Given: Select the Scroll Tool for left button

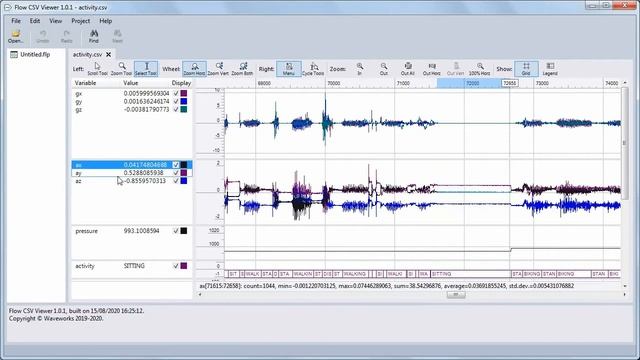Looking at the screenshot, I should tap(98, 69).
